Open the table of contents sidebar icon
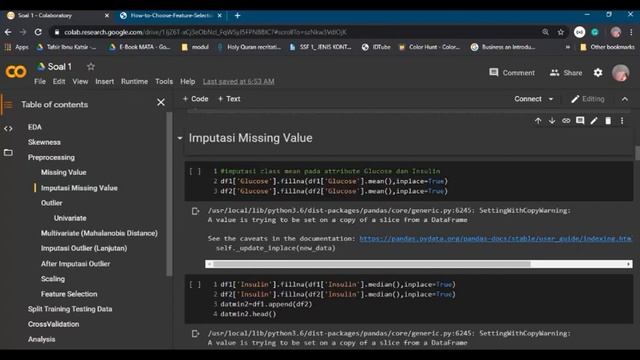Screen dimensions: 640x360 coord(8,104)
